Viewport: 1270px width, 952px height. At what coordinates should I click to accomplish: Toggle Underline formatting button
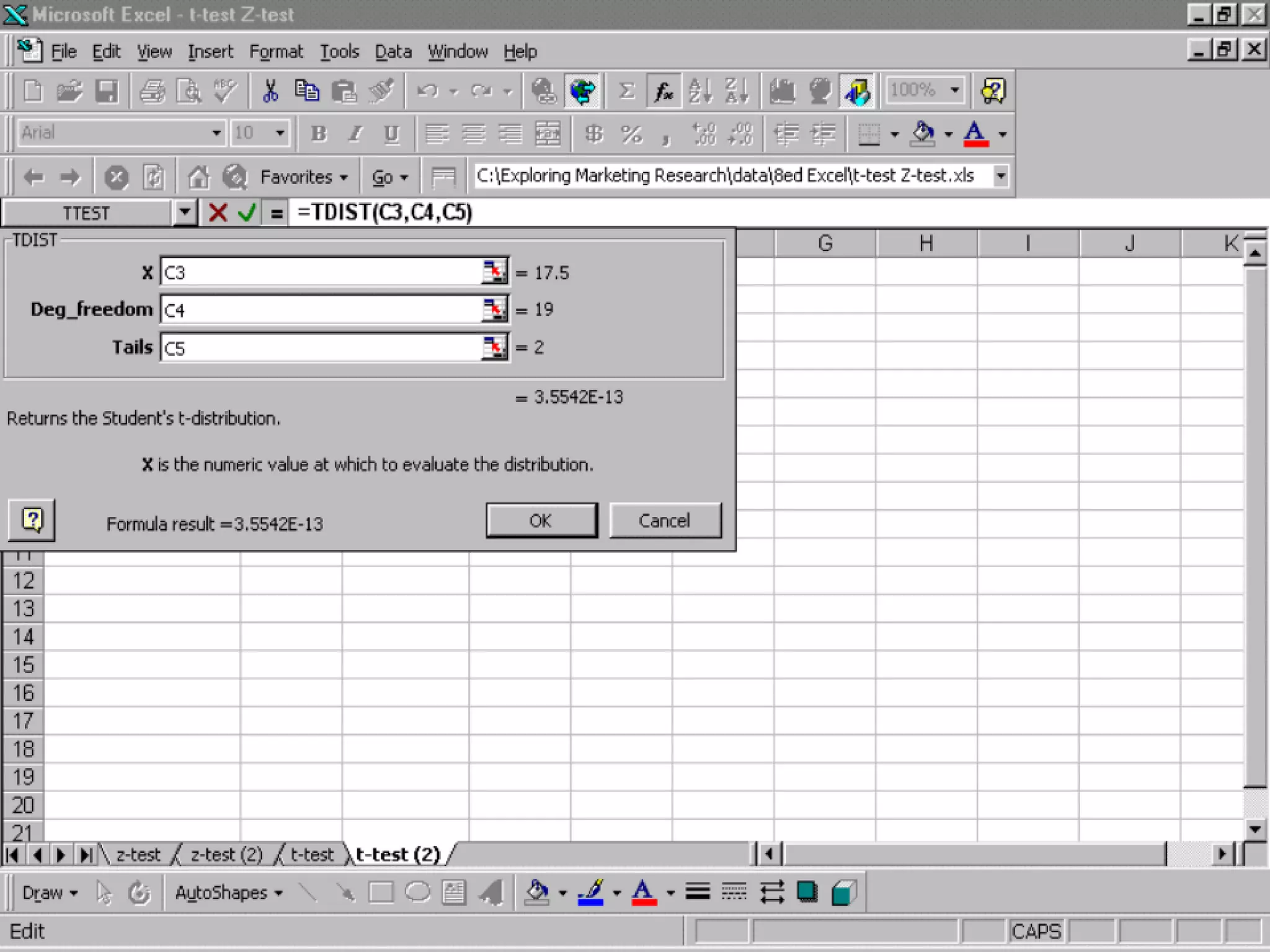coord(391,133)
